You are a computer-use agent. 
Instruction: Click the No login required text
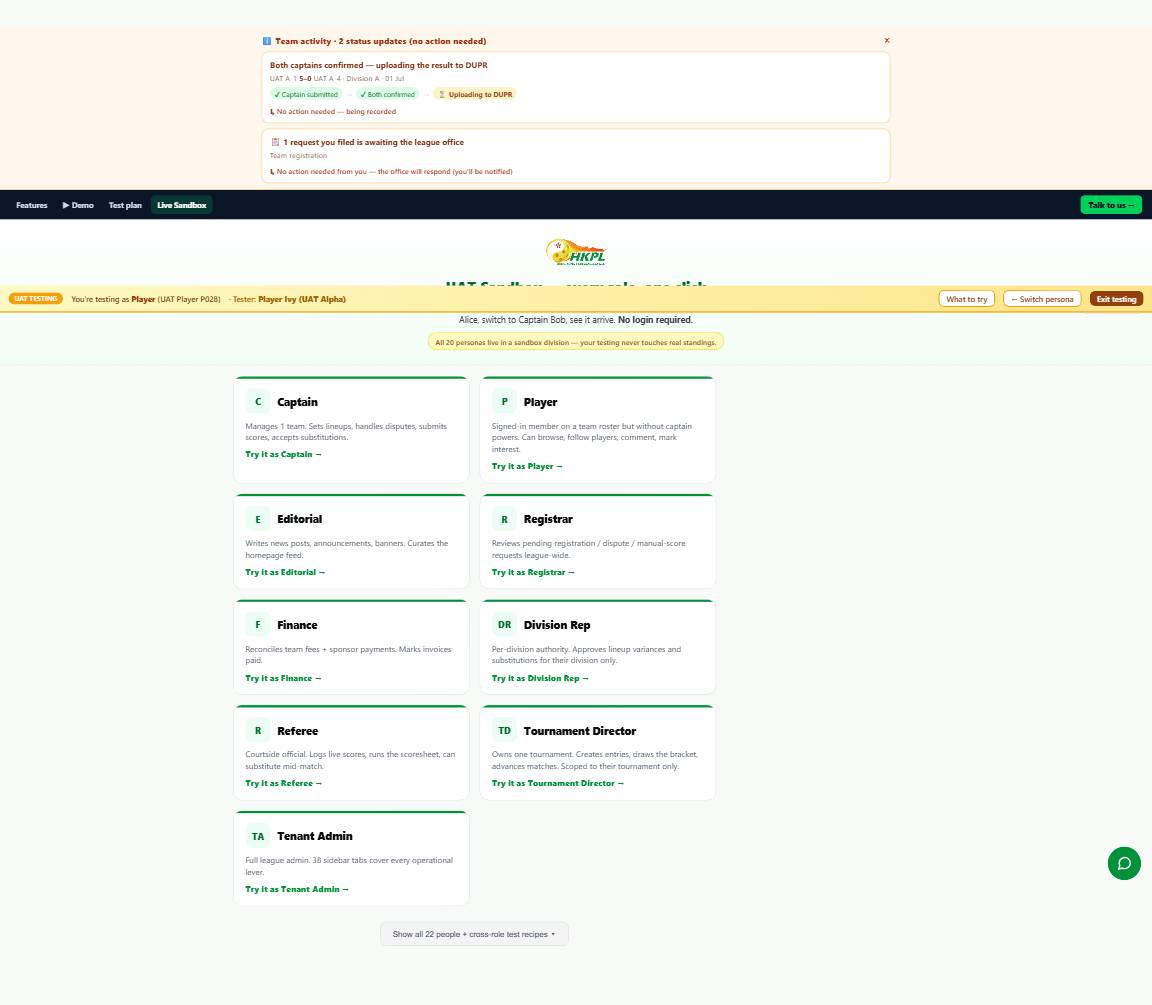point(655,320)
